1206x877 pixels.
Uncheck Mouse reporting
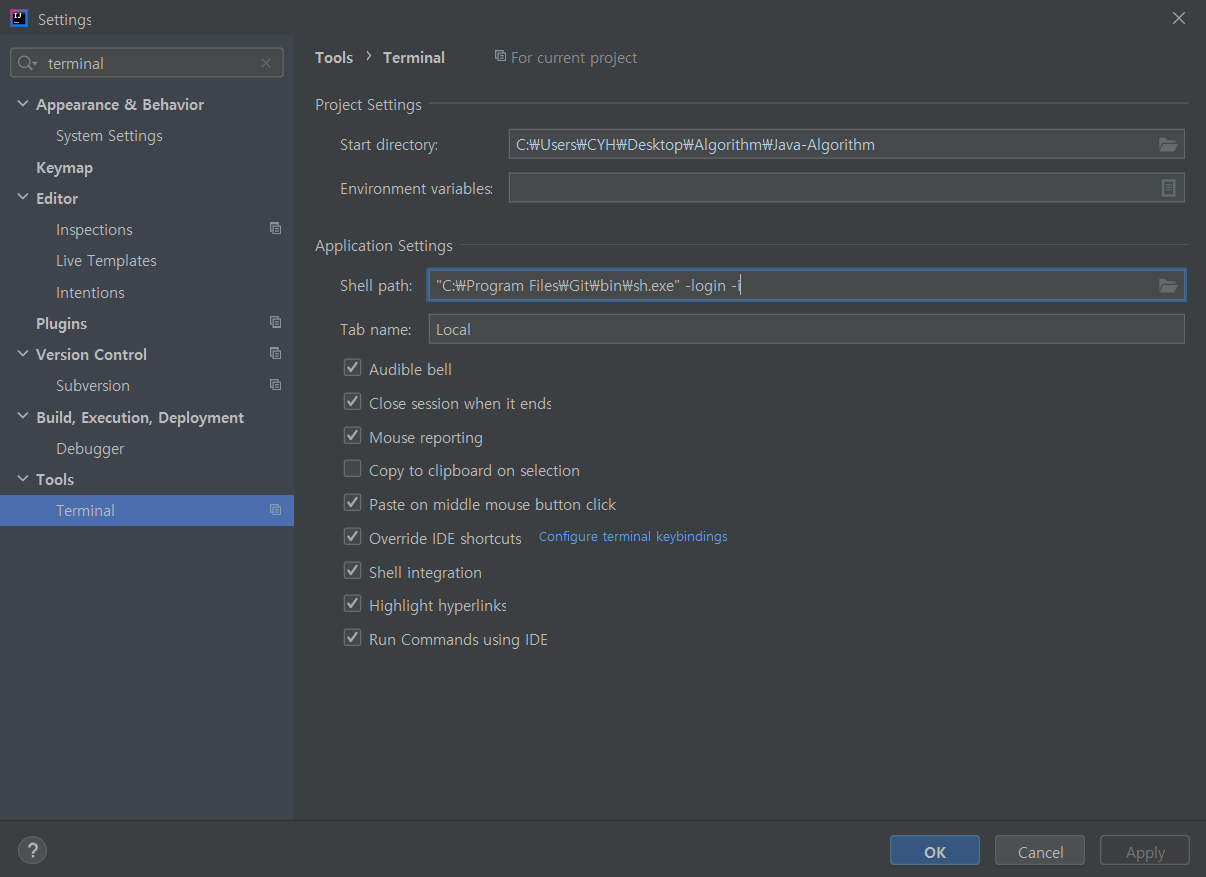352,435
